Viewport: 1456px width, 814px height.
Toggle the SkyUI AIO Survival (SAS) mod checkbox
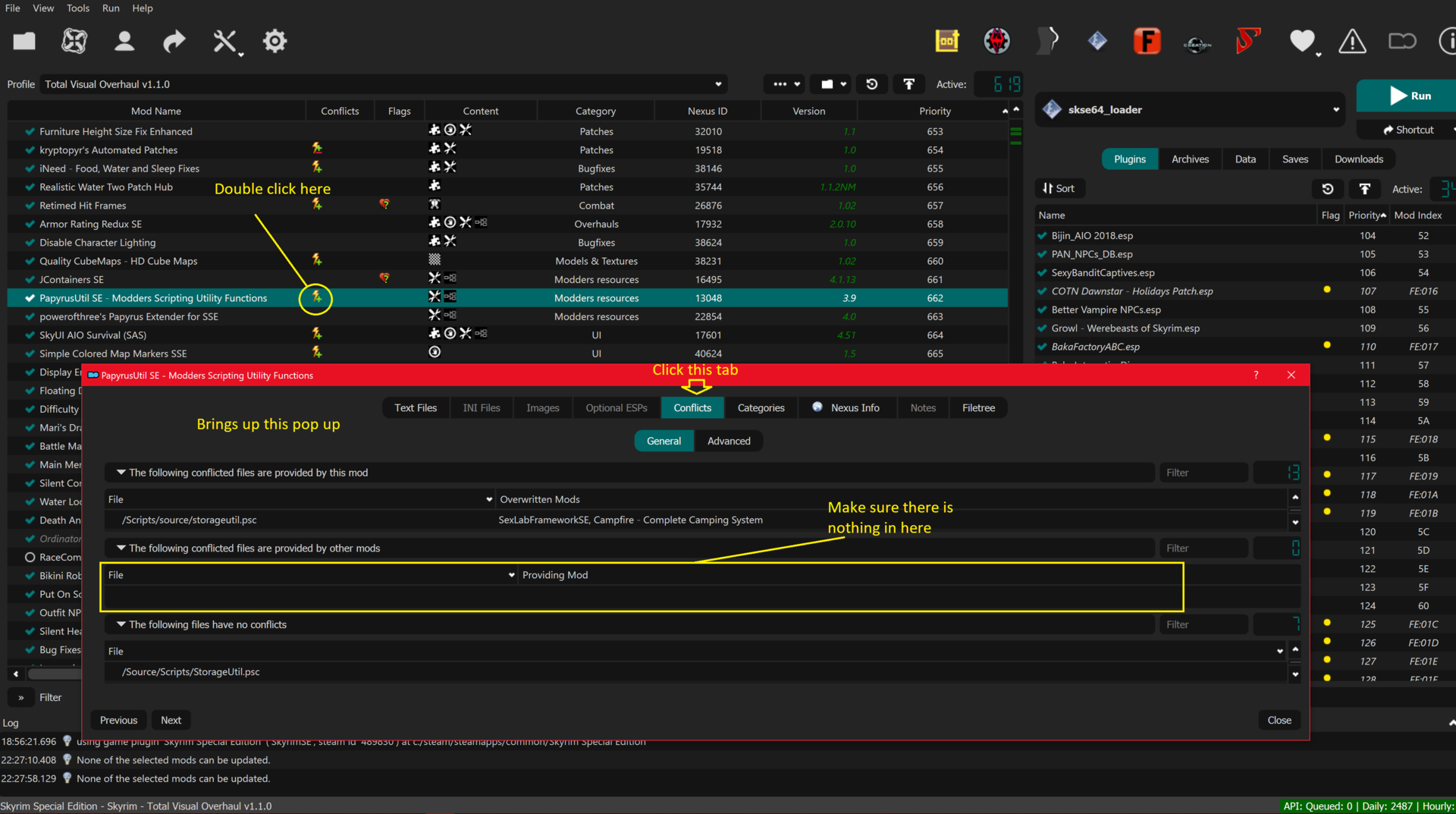point(30,335)
